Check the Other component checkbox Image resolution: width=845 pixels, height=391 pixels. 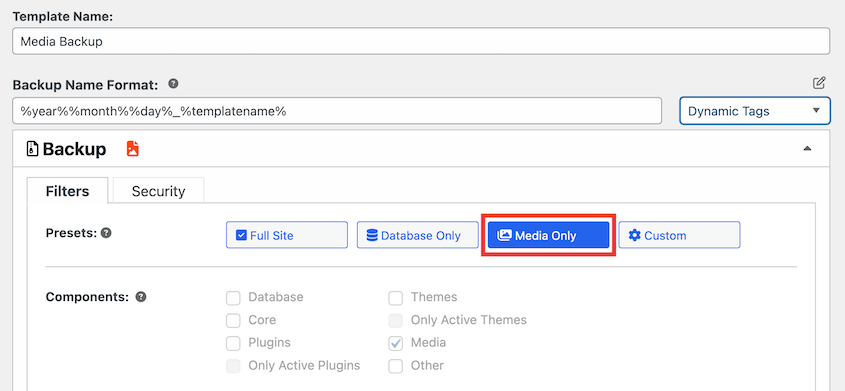(396, 366)
